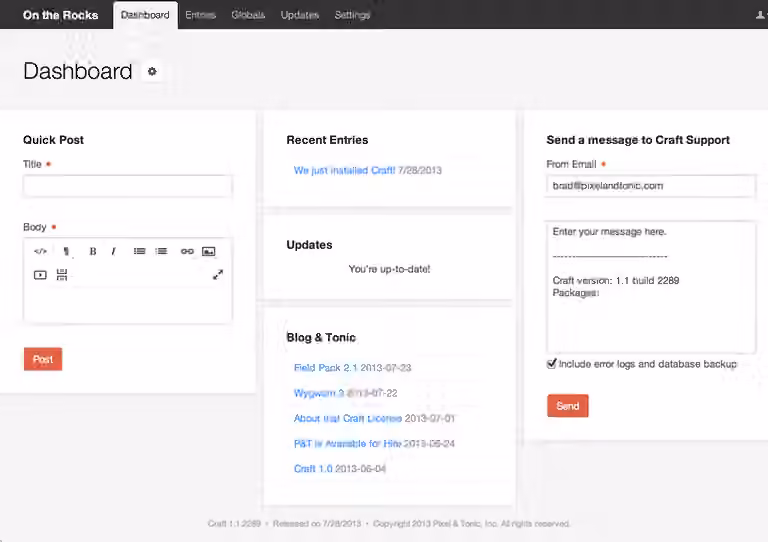
Task: Click the support message text area
Action: point(651,287)
